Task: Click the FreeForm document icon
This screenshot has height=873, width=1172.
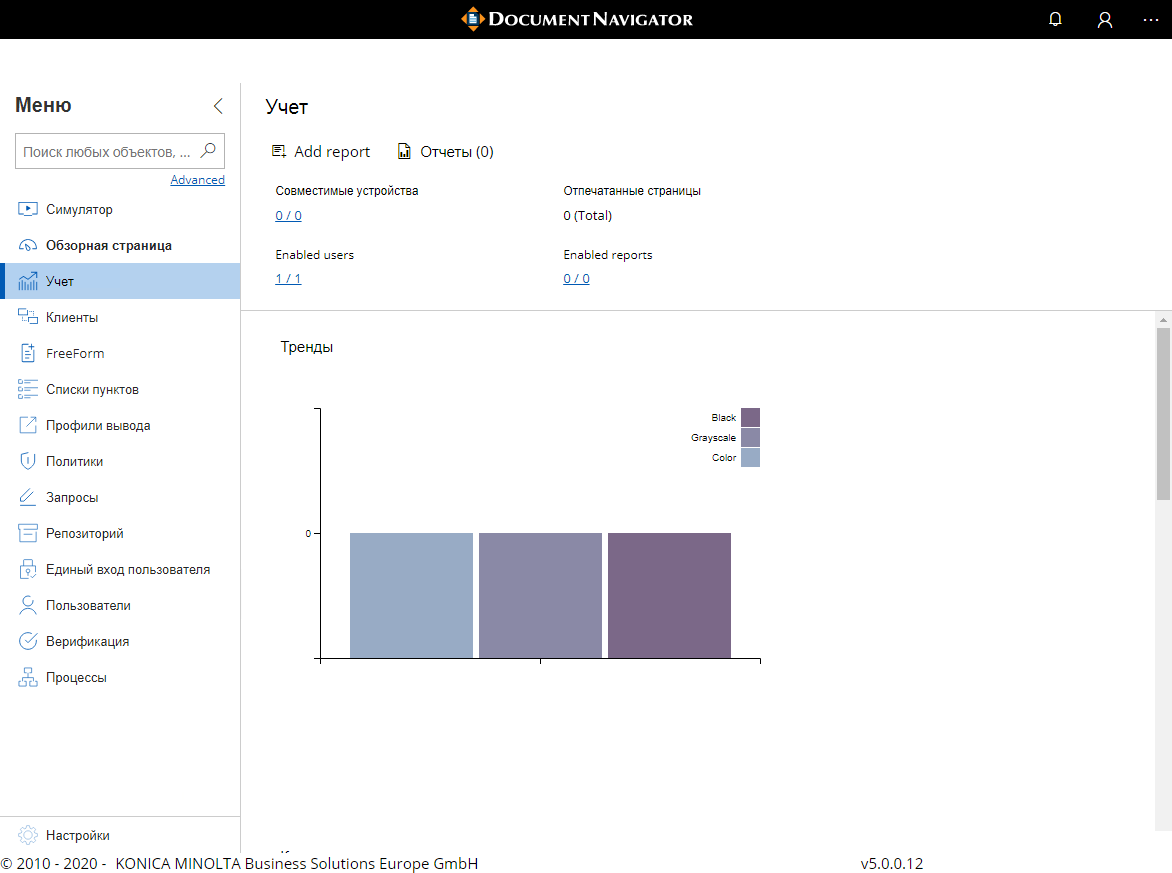Action: click(x=28, y=353)
